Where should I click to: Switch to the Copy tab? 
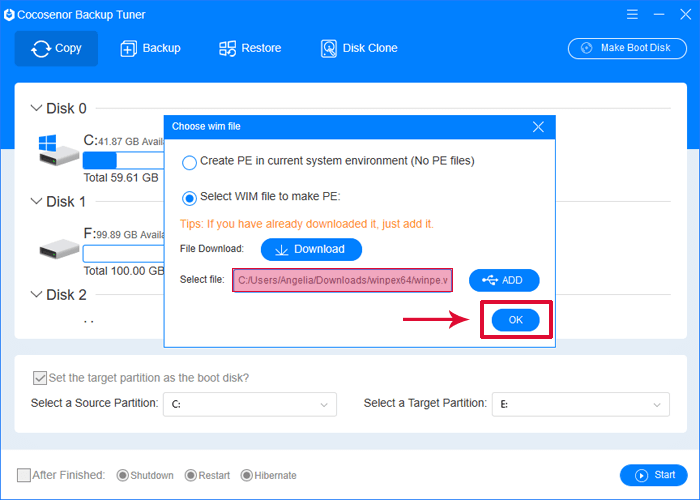point(56,48)
